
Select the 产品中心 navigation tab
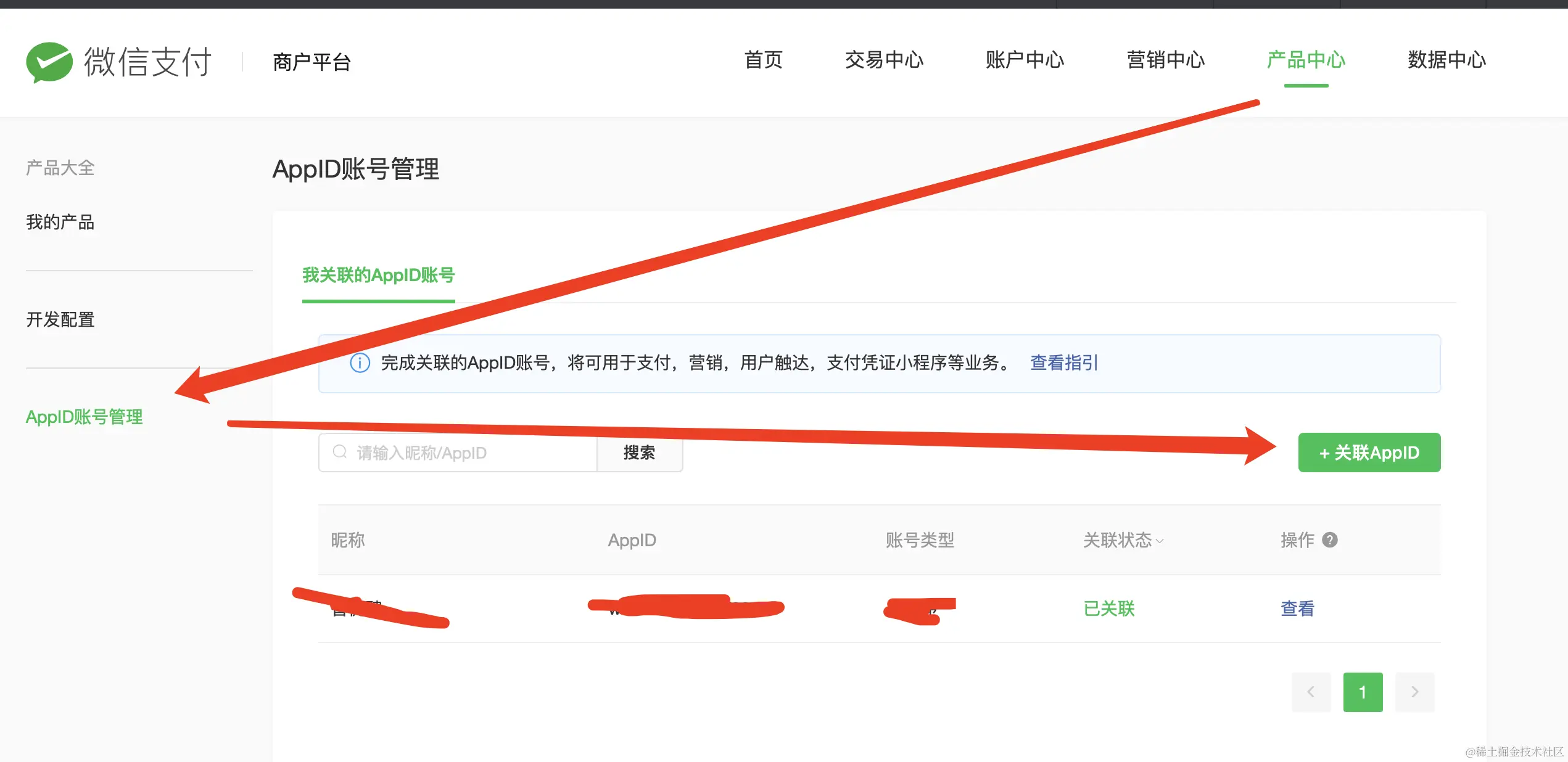pyautogui.click(x=1306, y=60)
